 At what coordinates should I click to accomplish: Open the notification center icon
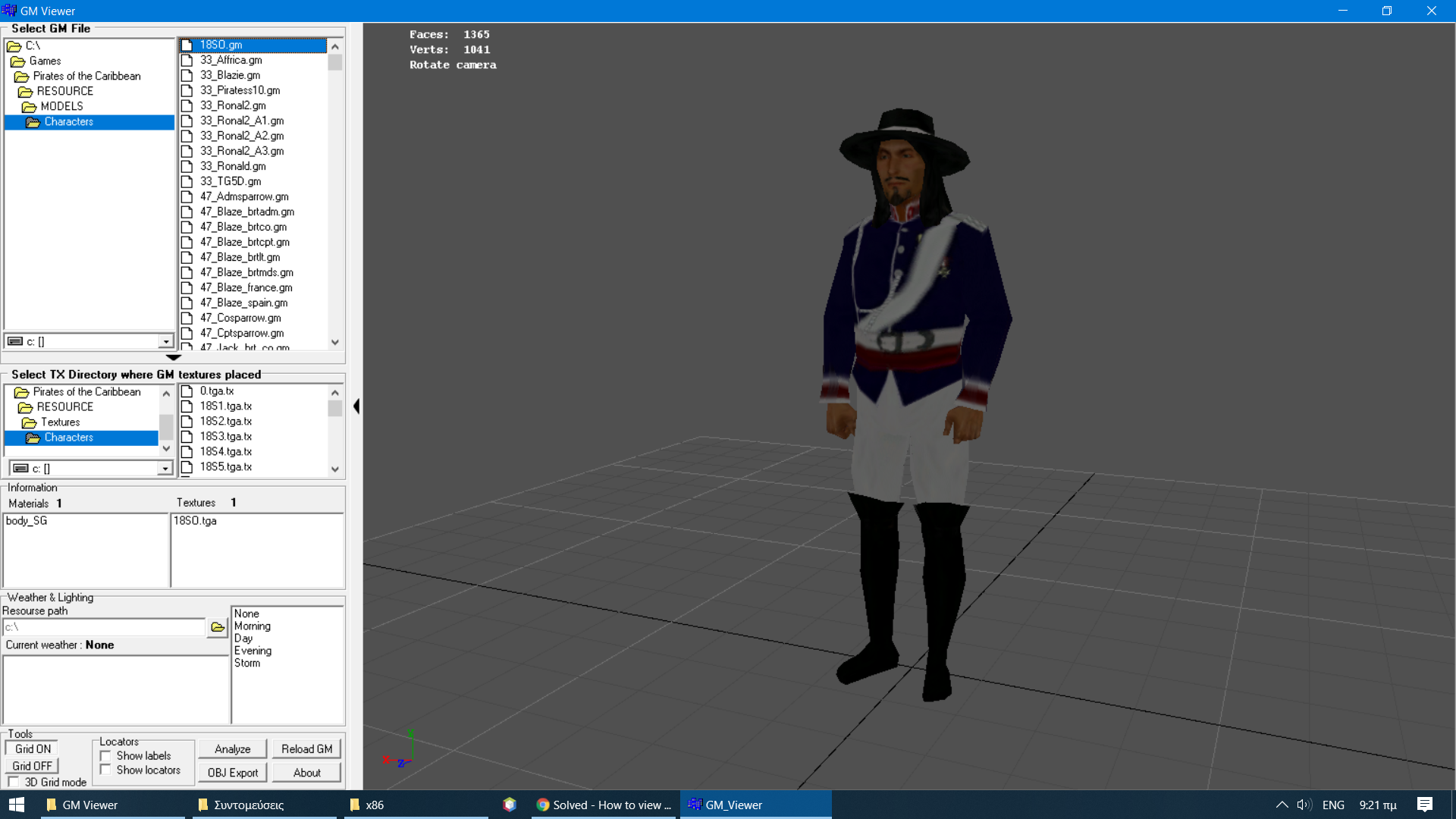pyautogui.click(x=1425, y=805)
